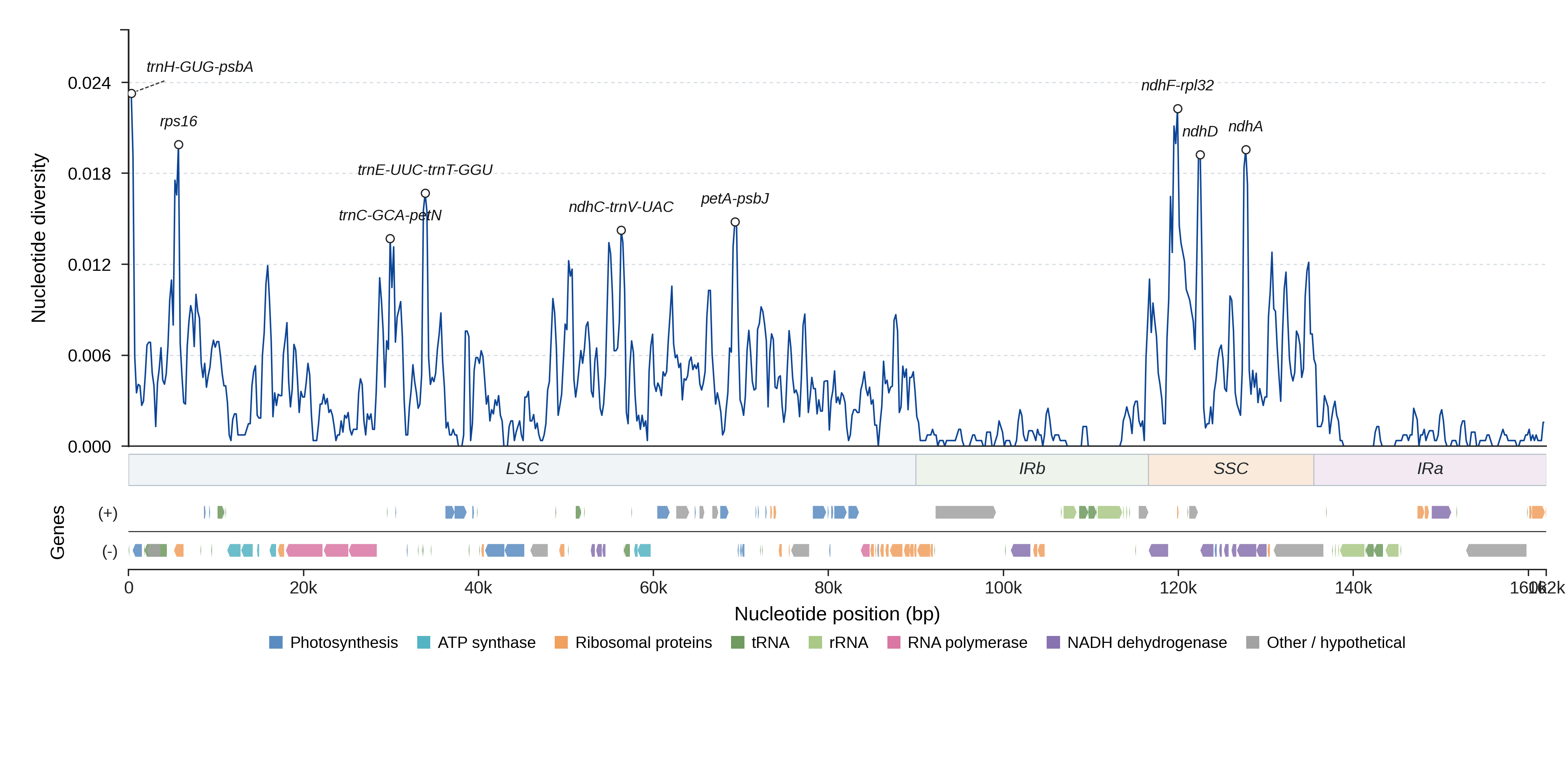Click the 'Photosynthesis' legend text
Image resolution: width=1568 pixels, height=763 pixels.
(344, 642)
